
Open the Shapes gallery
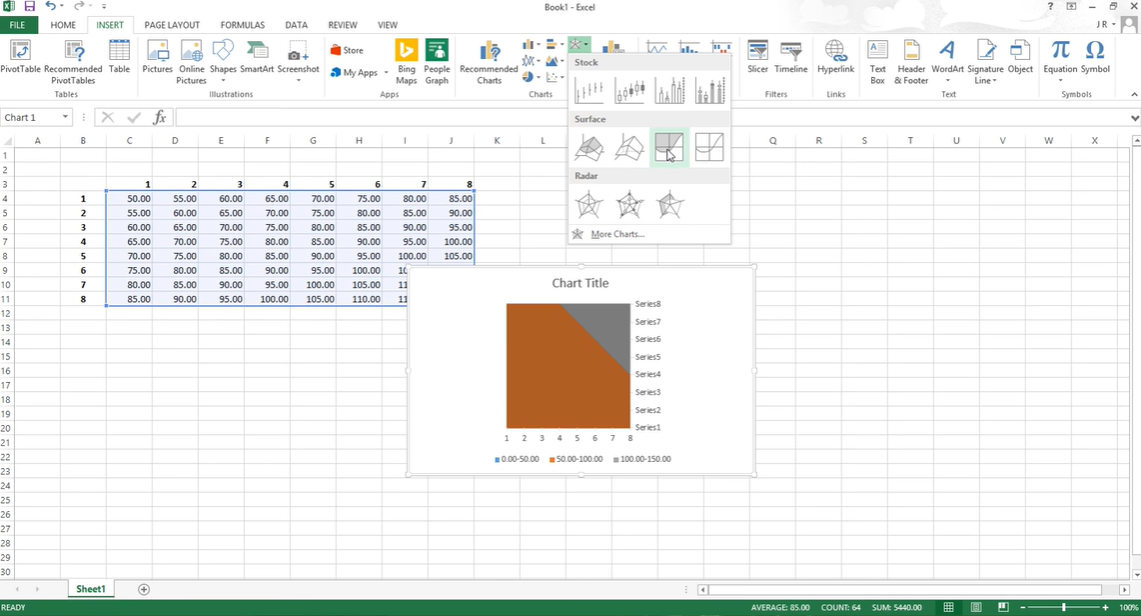tap(223, 60)
